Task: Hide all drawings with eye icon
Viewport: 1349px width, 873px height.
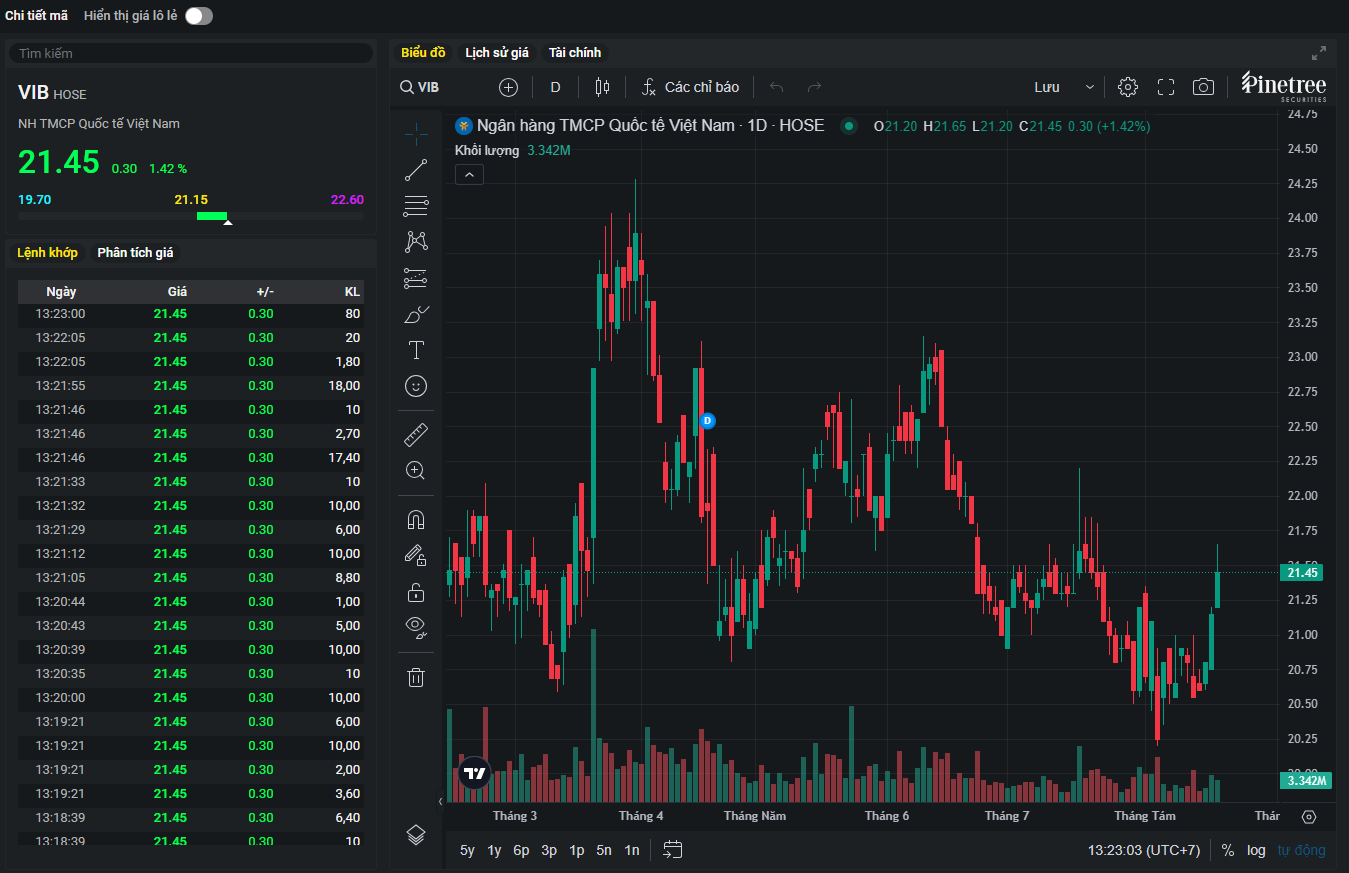Action: coord(416,628)
